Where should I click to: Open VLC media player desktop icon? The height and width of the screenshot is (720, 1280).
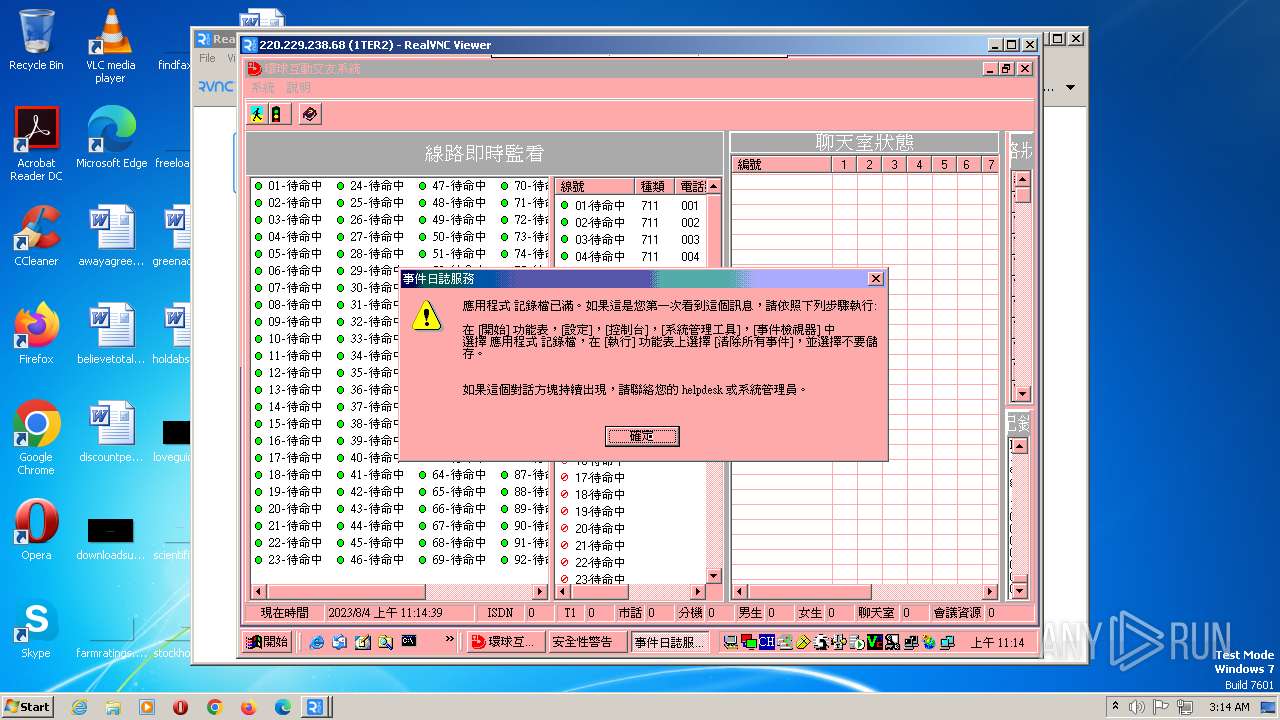(x=110, y=45)
